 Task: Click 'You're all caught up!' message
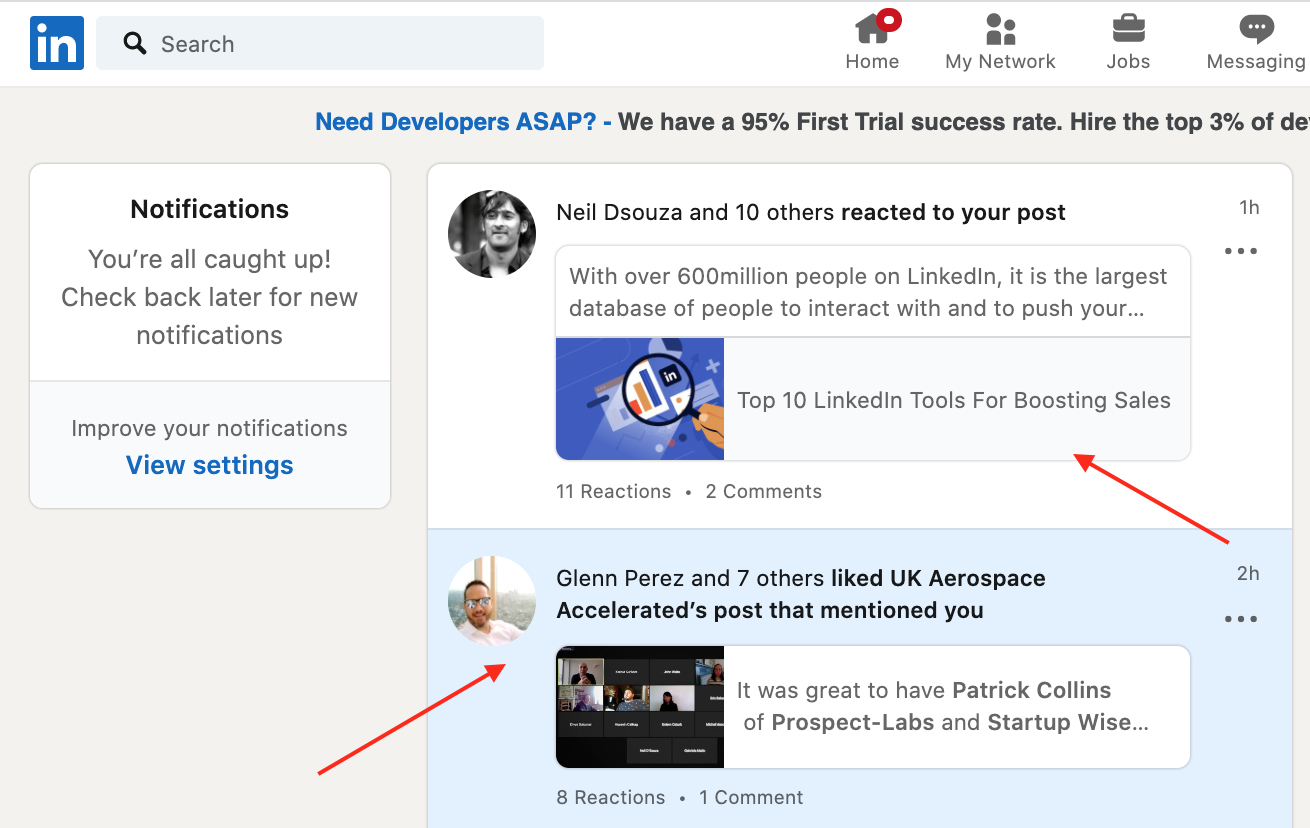coord(210,259)
